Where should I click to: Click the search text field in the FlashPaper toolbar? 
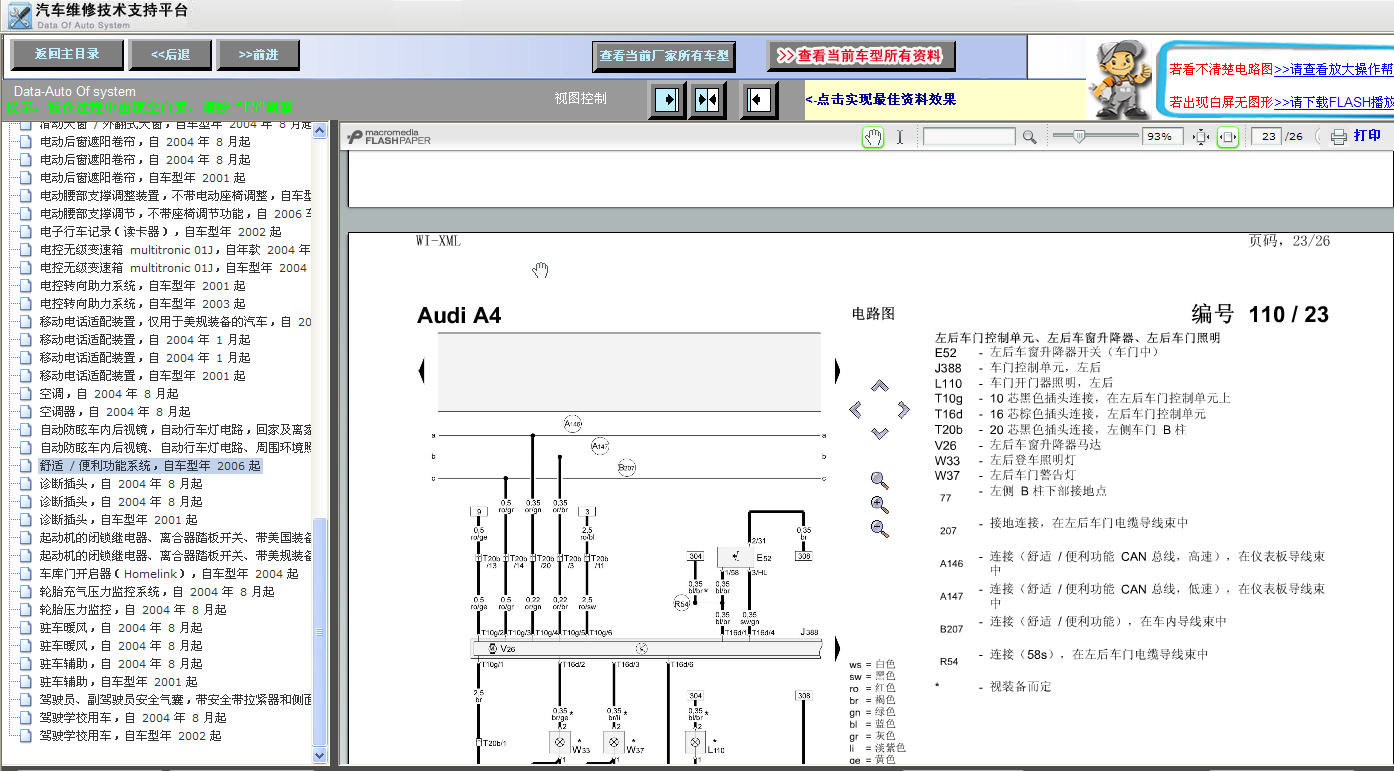coord(969,137)
